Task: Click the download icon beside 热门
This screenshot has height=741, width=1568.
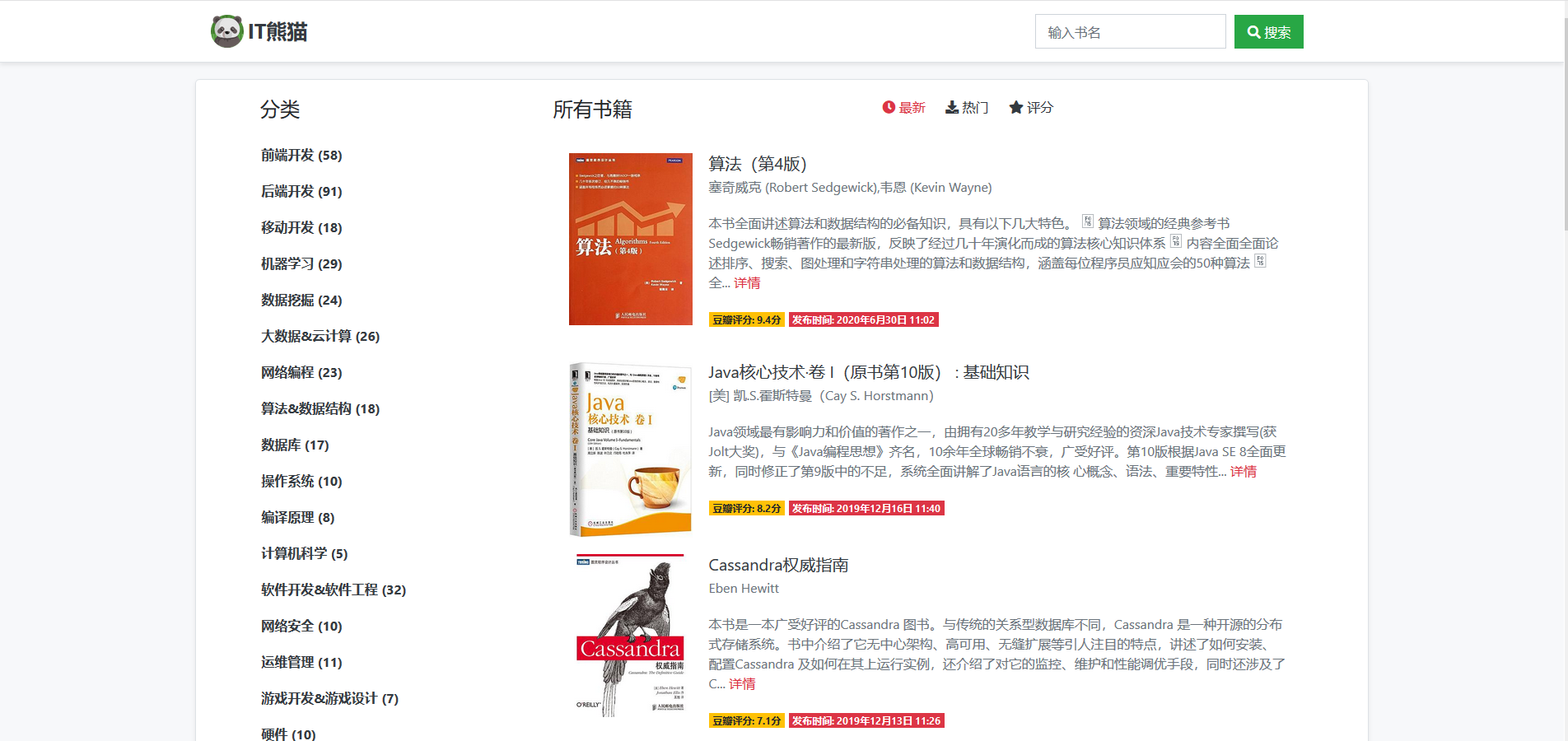Action: pyautogui.click(x=950, y=107)
